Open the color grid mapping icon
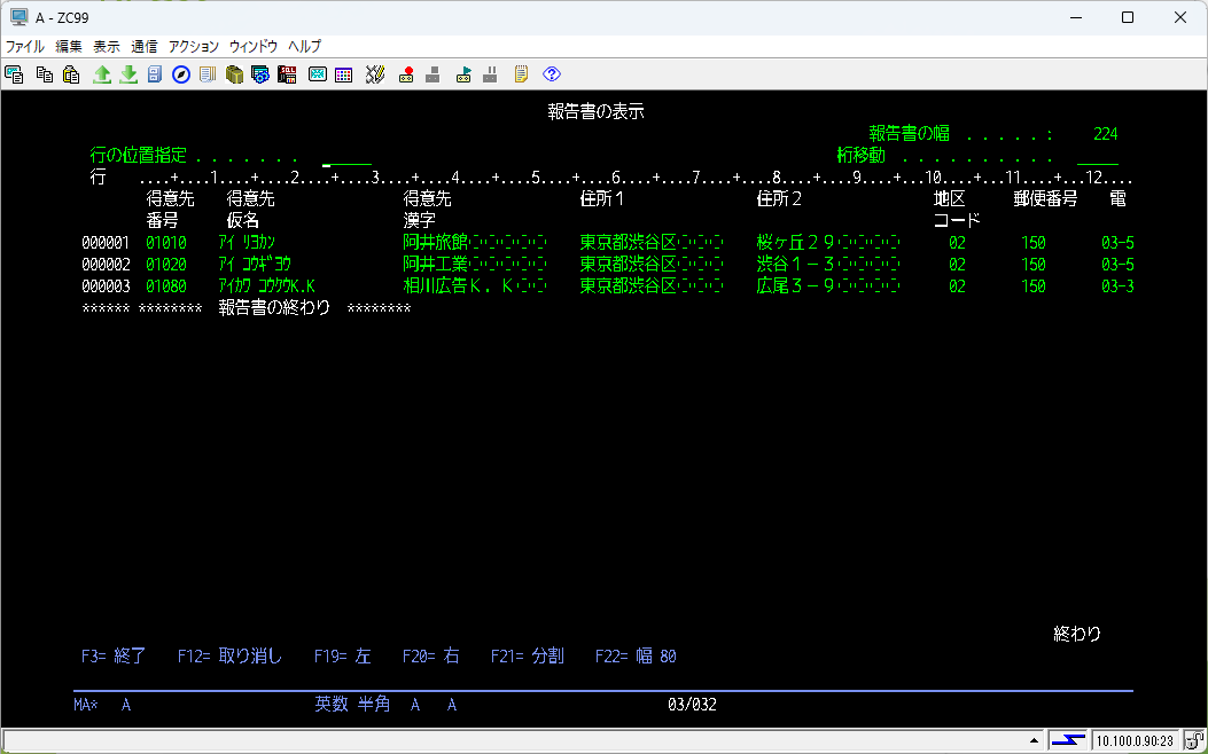 pyautogui.click(x=344, y=74)
